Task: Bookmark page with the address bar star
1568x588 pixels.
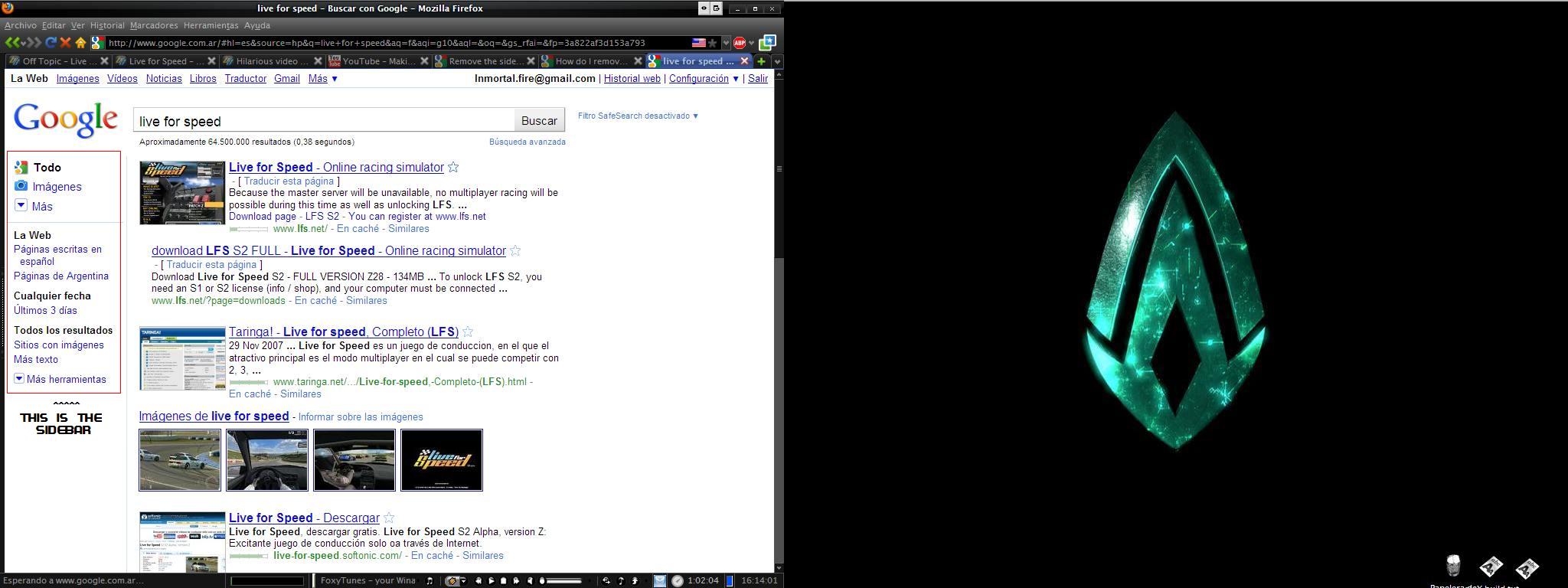Action: 713,43
